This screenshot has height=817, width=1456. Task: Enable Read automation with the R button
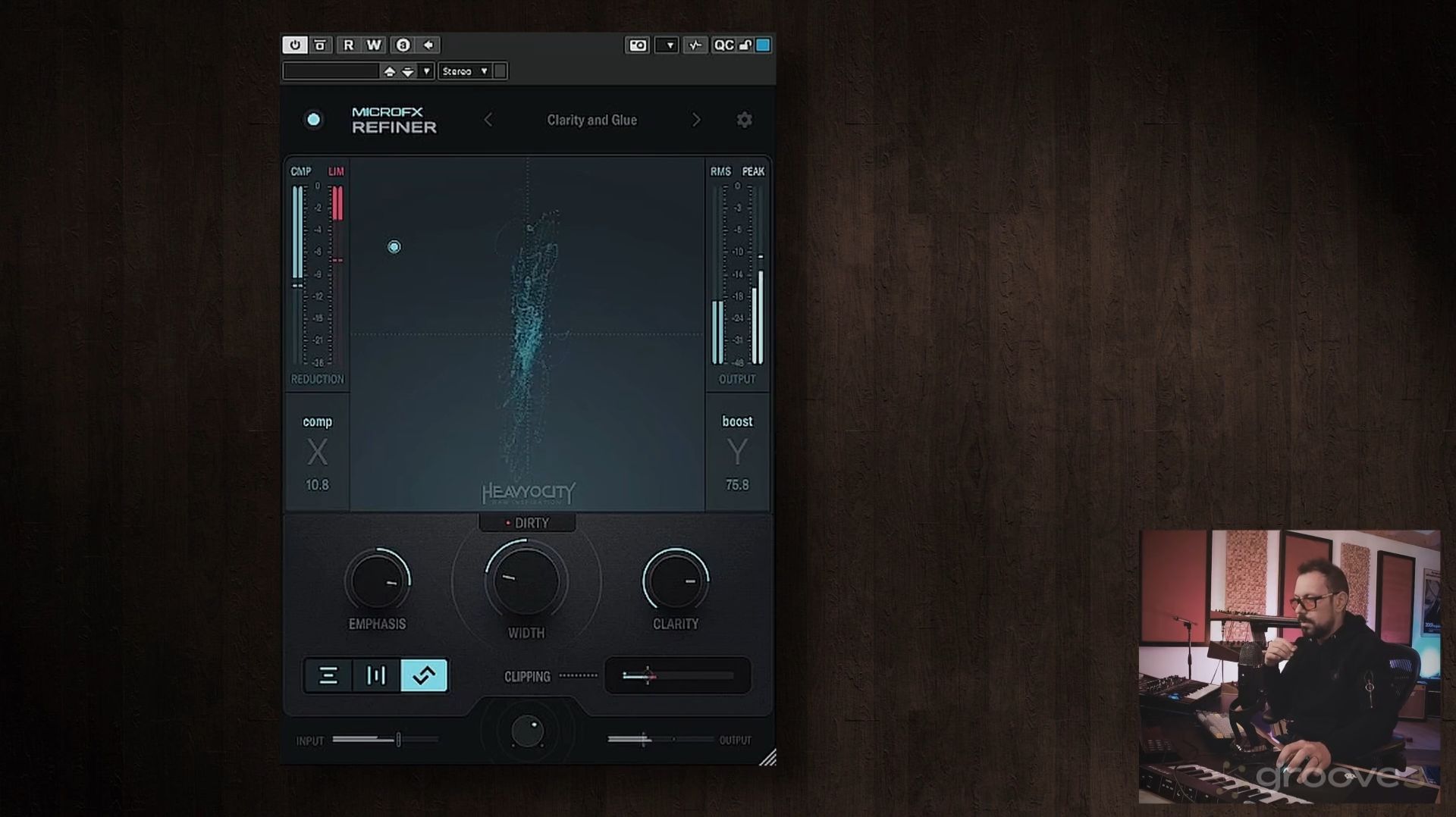click(x=349, y=45)
